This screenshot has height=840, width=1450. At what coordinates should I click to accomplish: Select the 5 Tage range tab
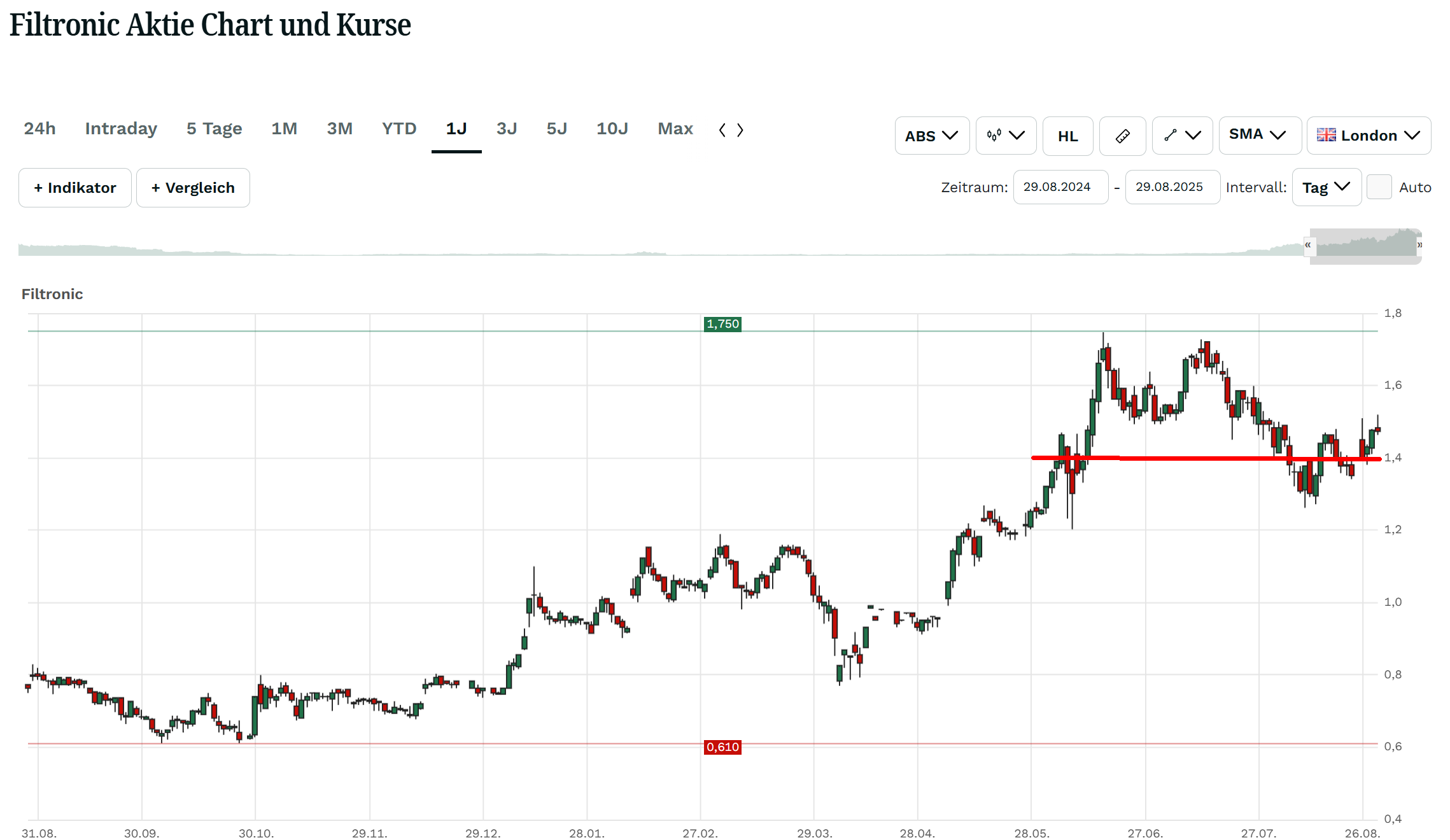click(x=214, y=129)
